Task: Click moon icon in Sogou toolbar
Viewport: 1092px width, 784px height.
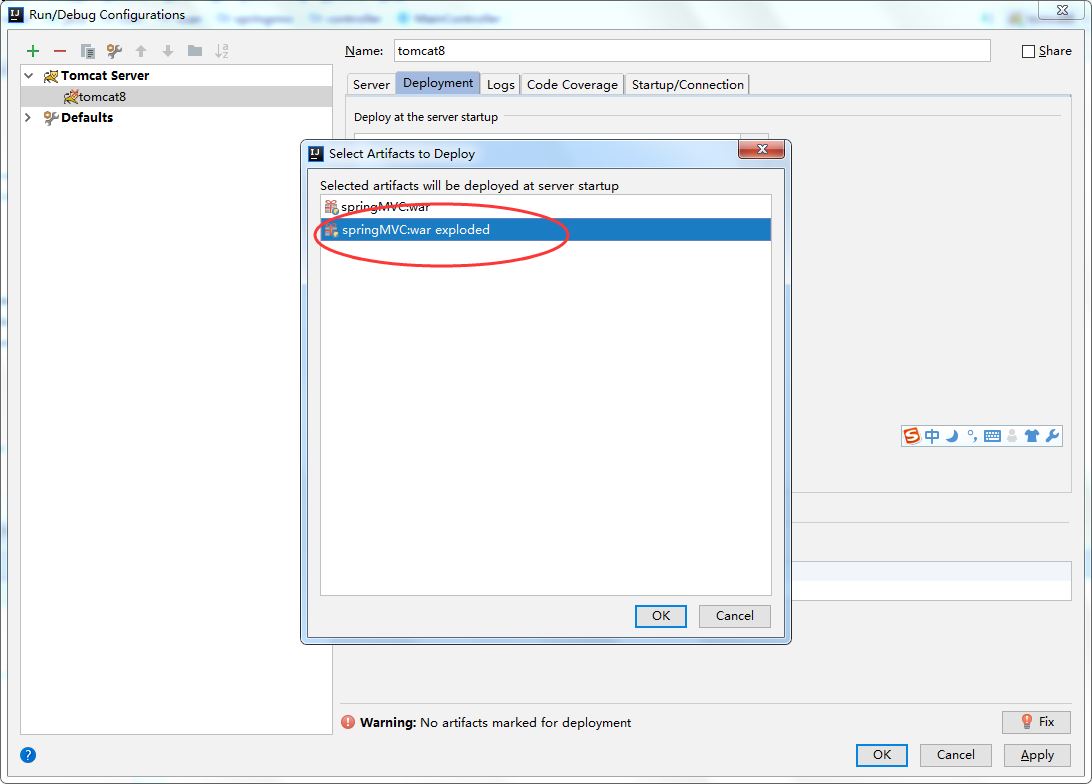Action: click(x=952, y=436)
